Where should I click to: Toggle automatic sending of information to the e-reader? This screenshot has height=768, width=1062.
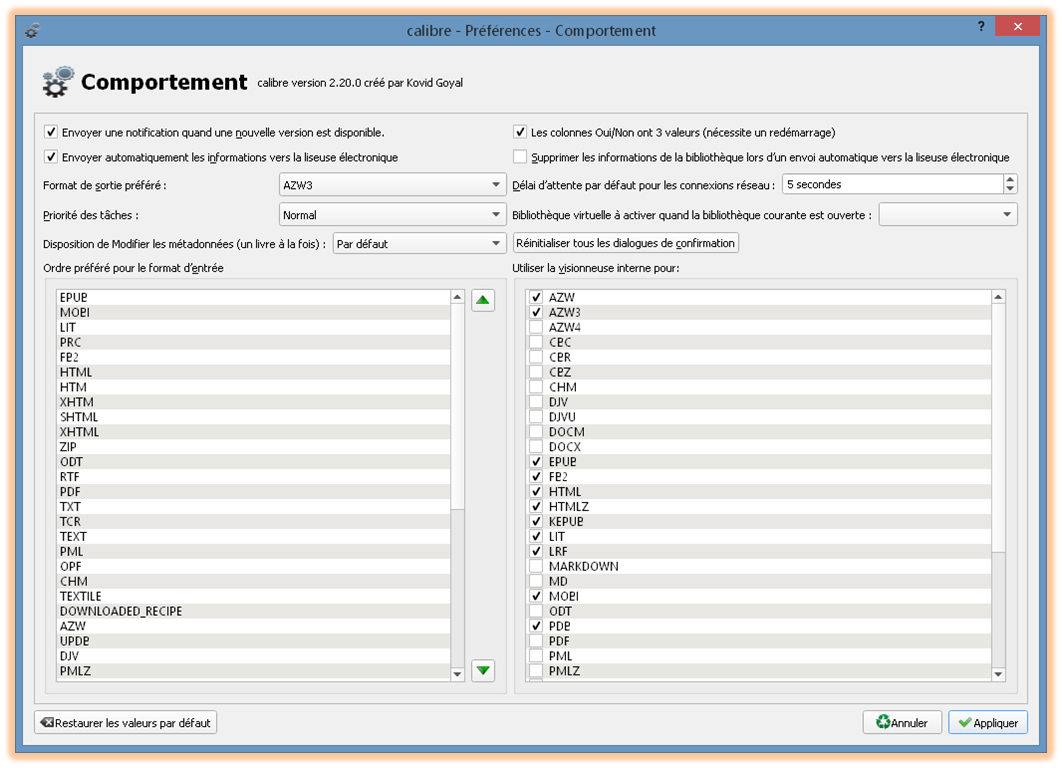click(51, 157)
